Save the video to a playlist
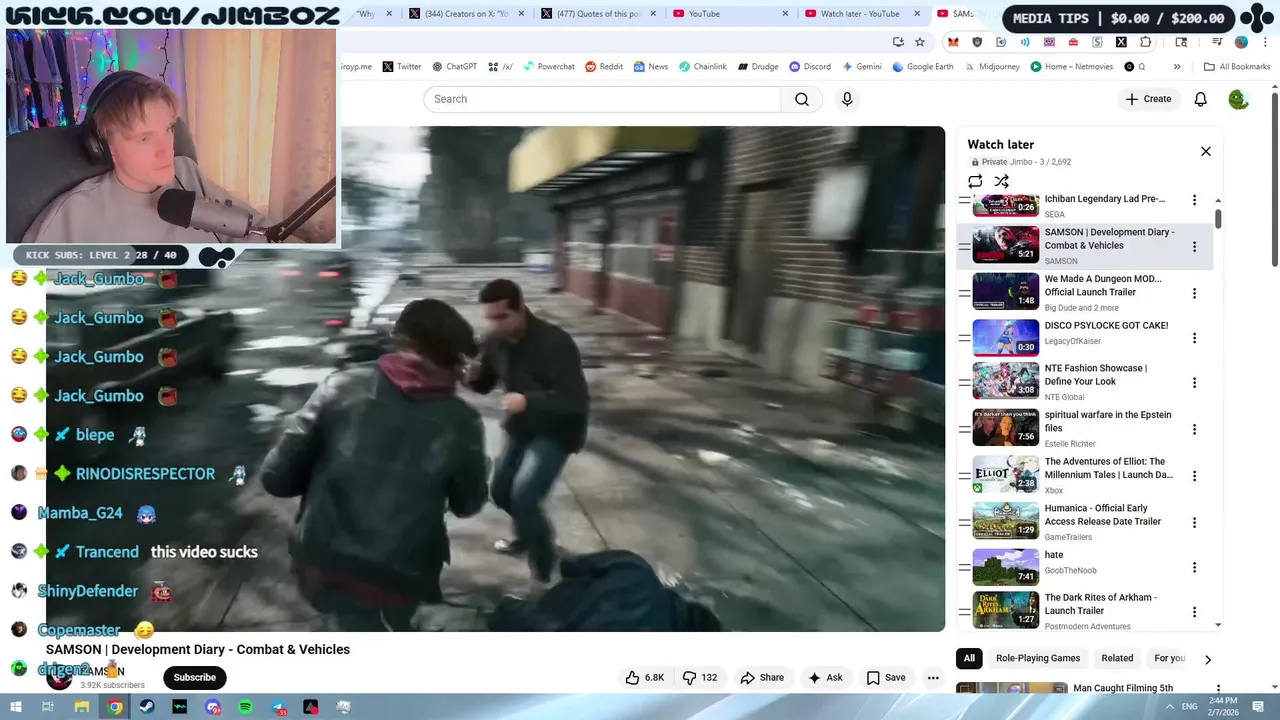This screenshot has height=720, width=1280. [x=886, y=677]
